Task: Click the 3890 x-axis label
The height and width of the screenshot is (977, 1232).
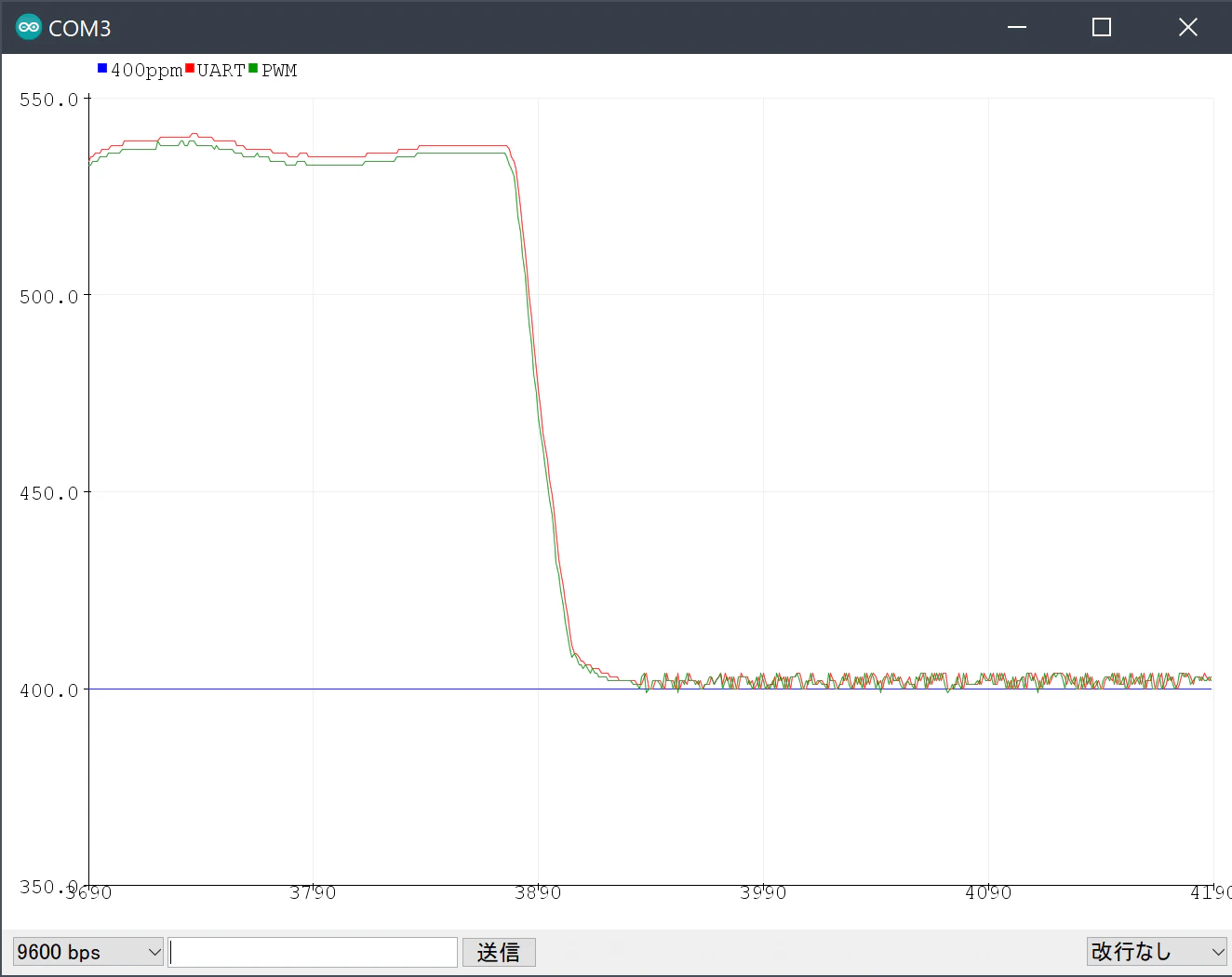Action: [x=538, y=893]
